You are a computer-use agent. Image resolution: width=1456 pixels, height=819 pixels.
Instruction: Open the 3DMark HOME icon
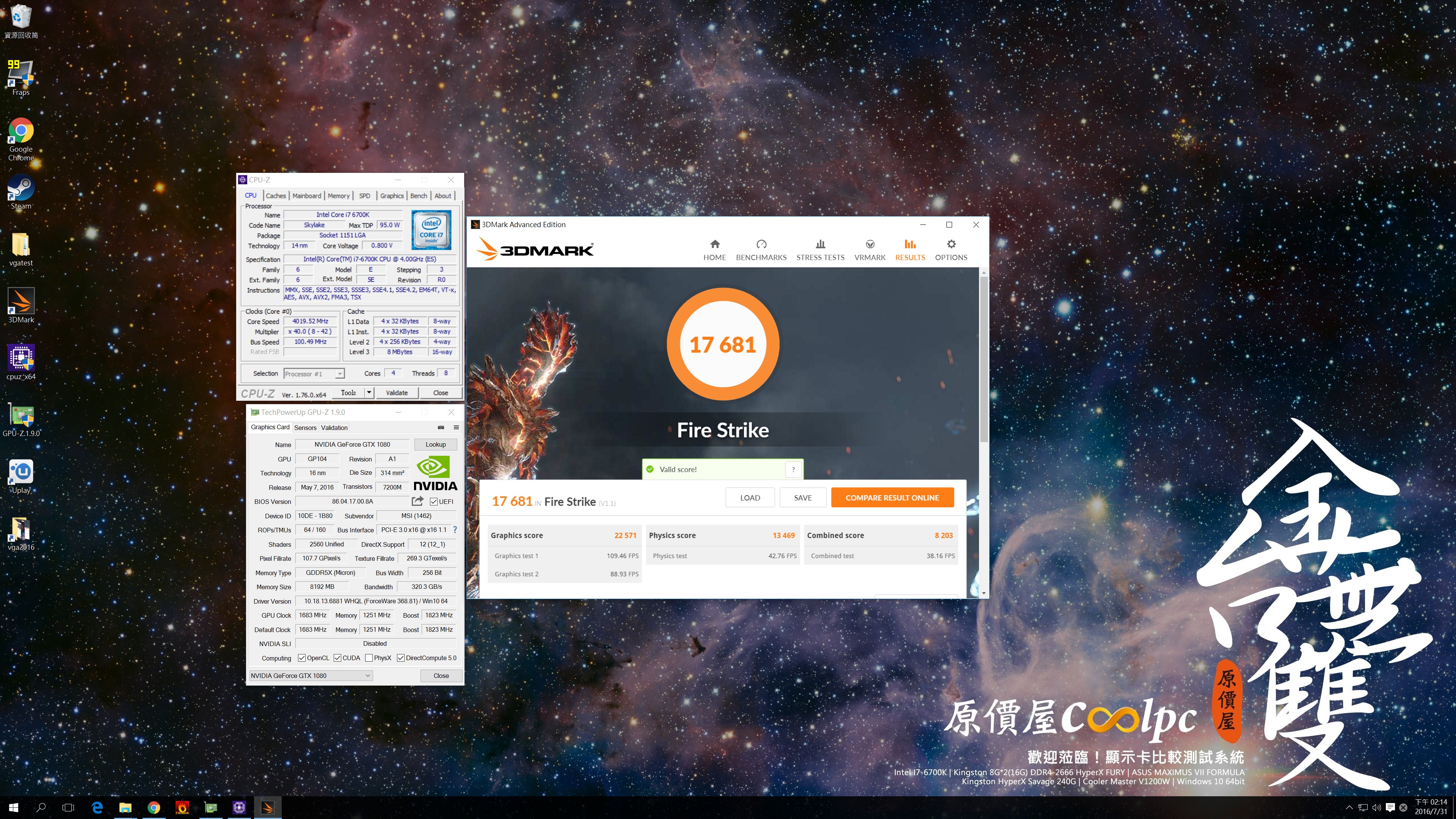714,244
